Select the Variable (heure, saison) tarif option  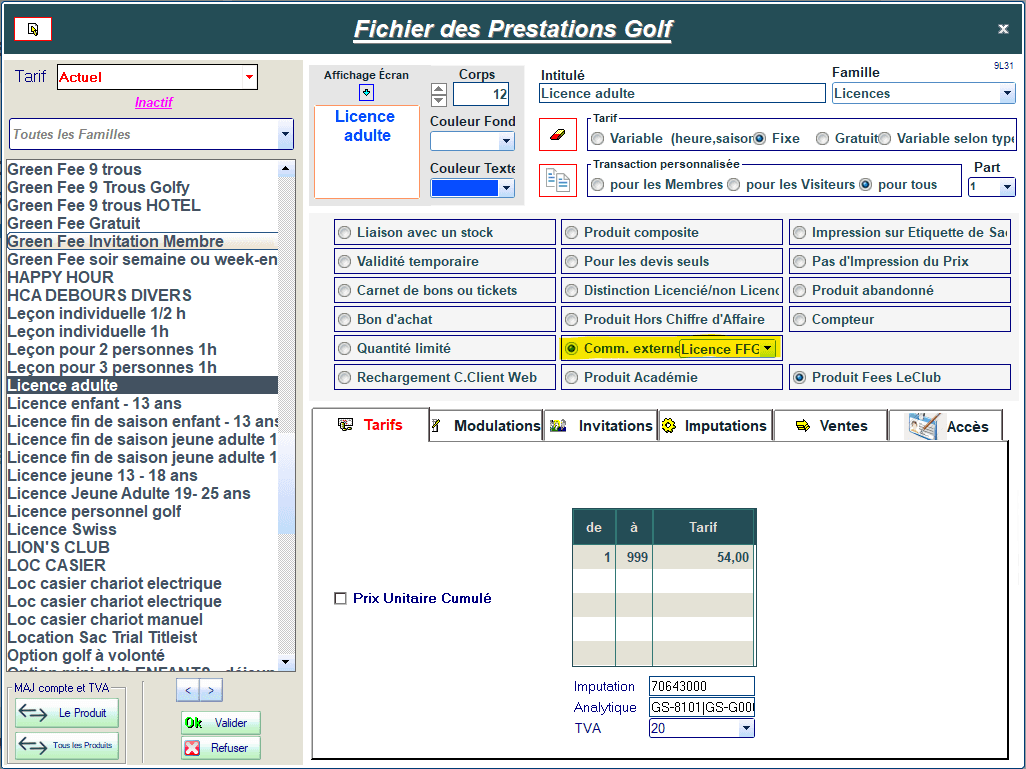(597, 139)
